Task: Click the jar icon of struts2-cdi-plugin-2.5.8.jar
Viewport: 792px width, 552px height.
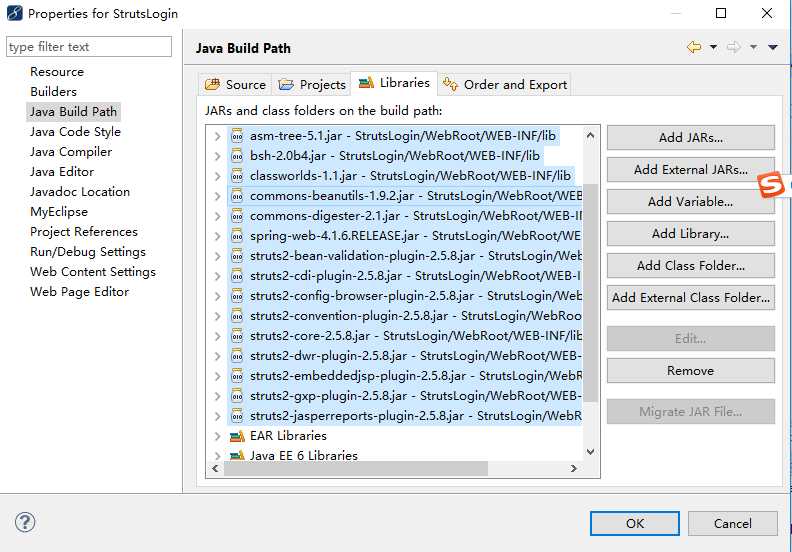Action: coord(237,276)
